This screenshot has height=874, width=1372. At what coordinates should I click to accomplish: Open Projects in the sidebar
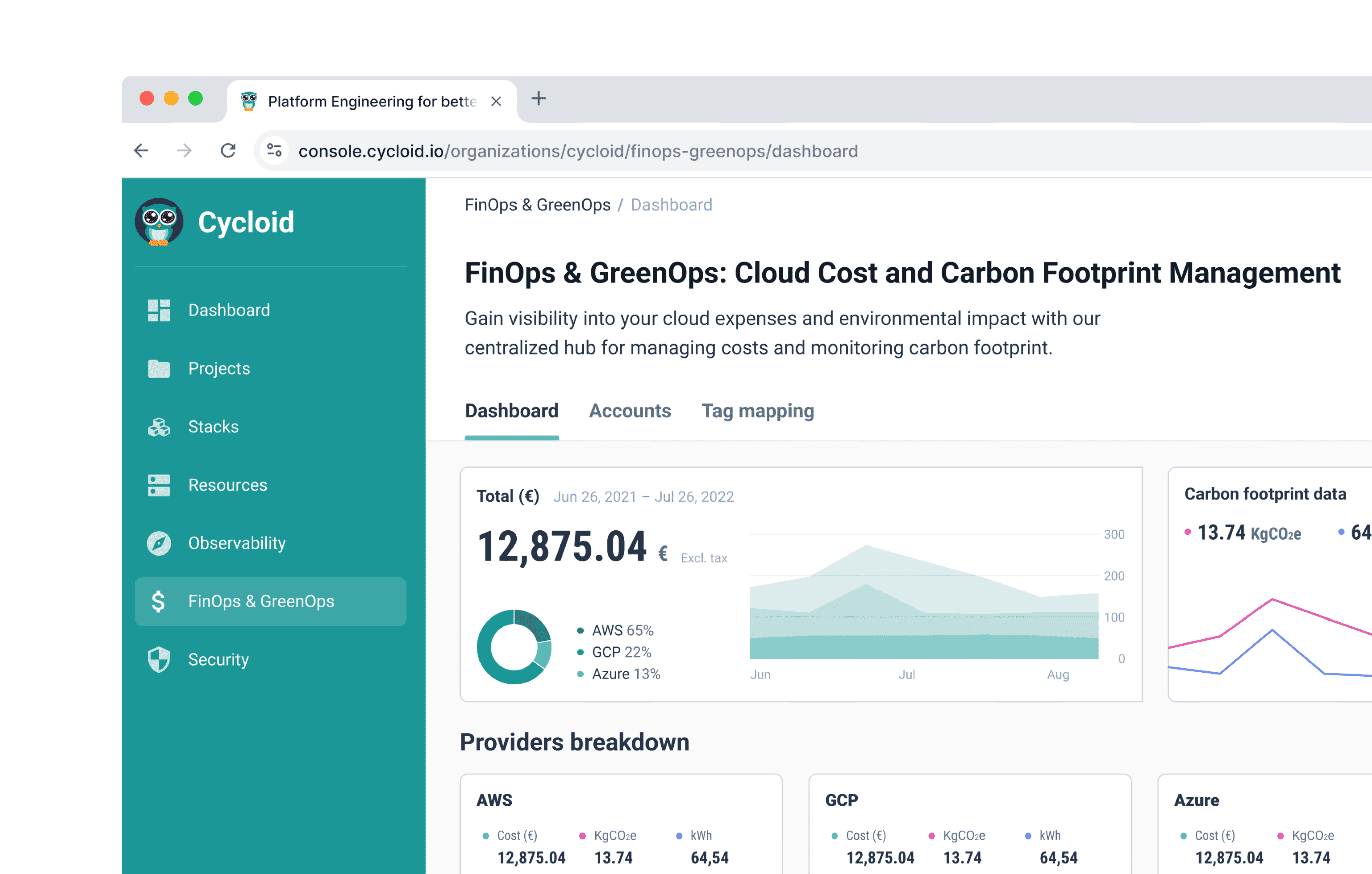point(271,369)
